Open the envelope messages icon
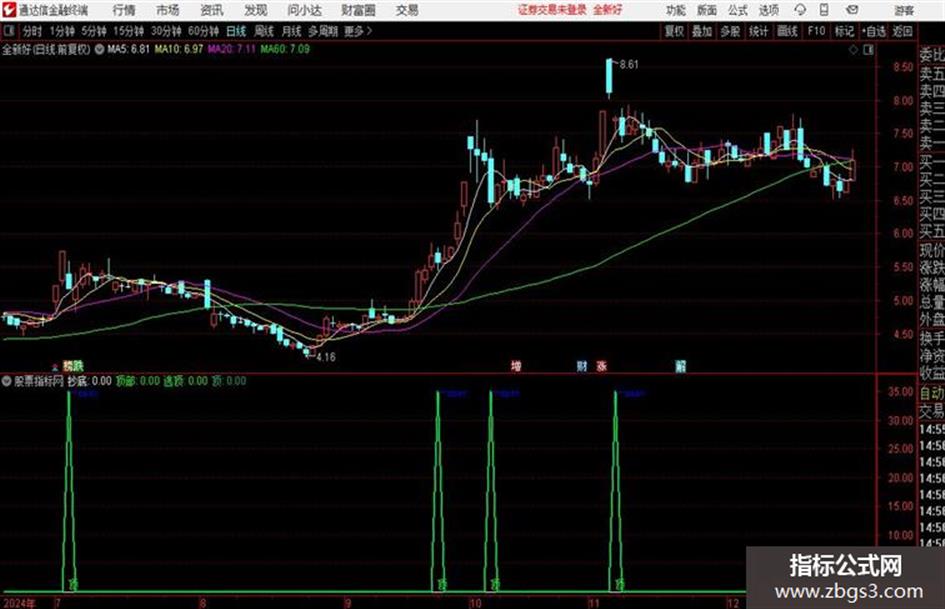This screenshot has height=609, width=945. (852, 10)
